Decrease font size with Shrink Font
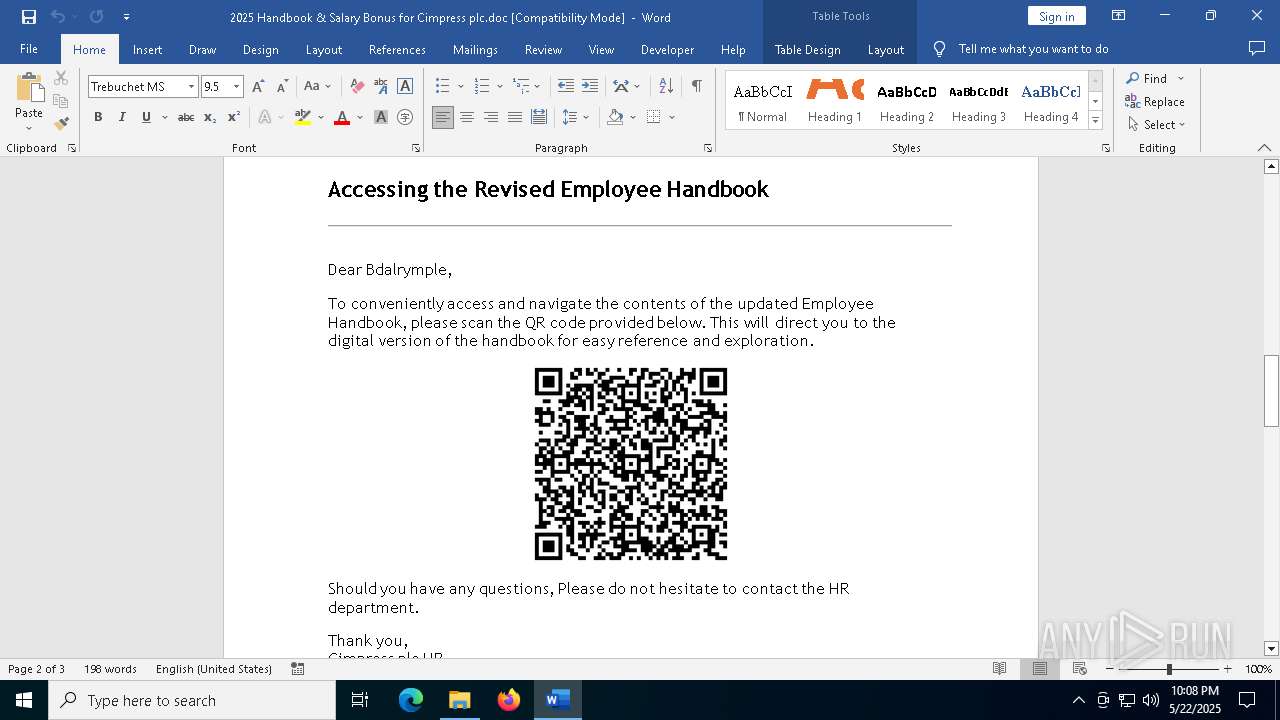 click(282, 87)
